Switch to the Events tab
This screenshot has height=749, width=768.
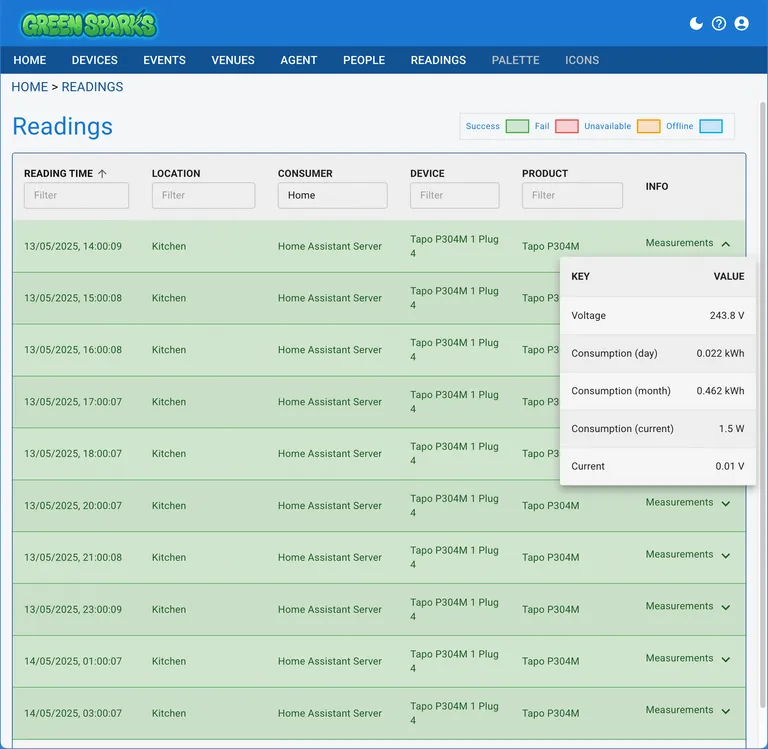[164, 60]
